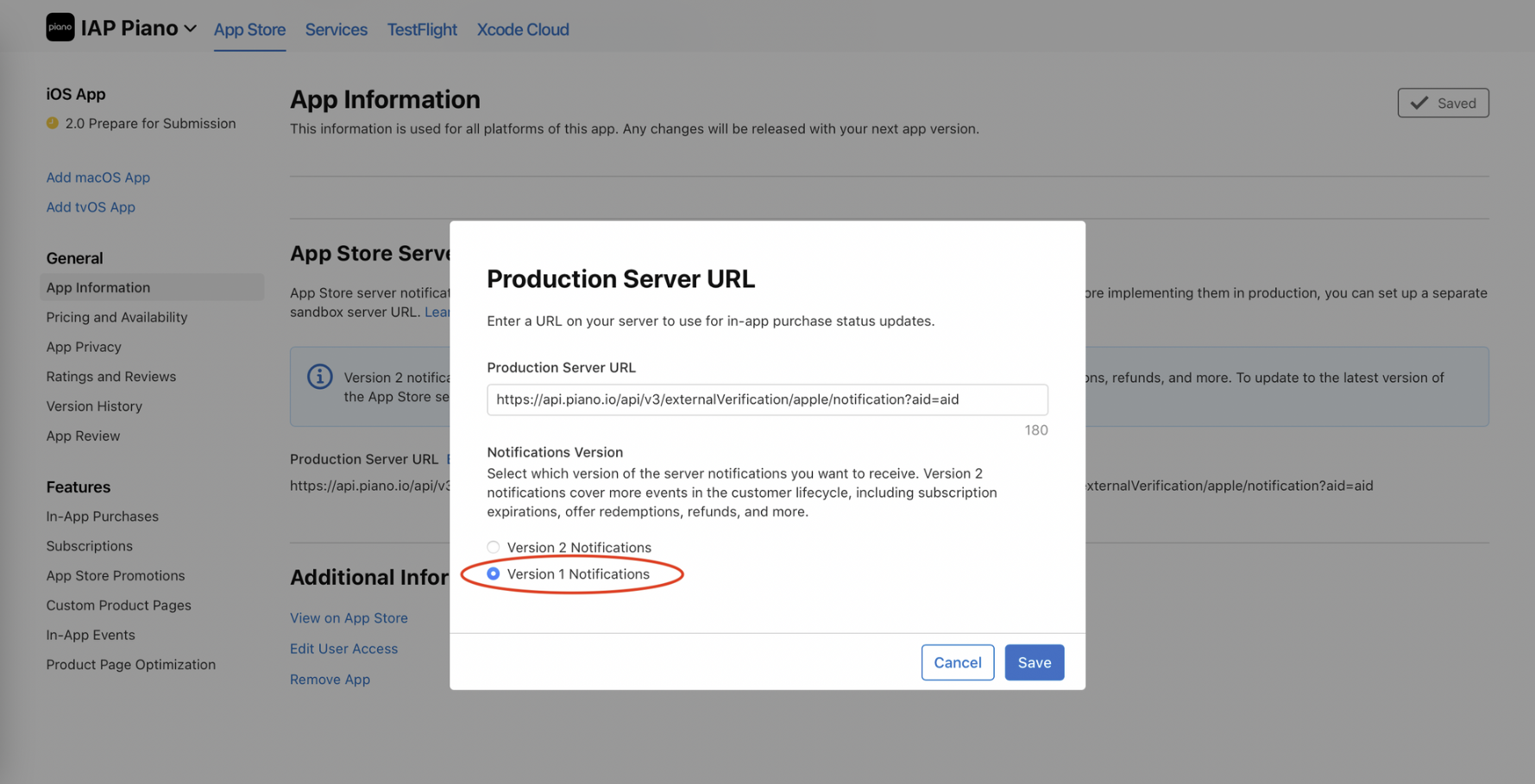Click the Piano app icon logo
Screen dimensions: 1535x784
click(x=60, y=28)
